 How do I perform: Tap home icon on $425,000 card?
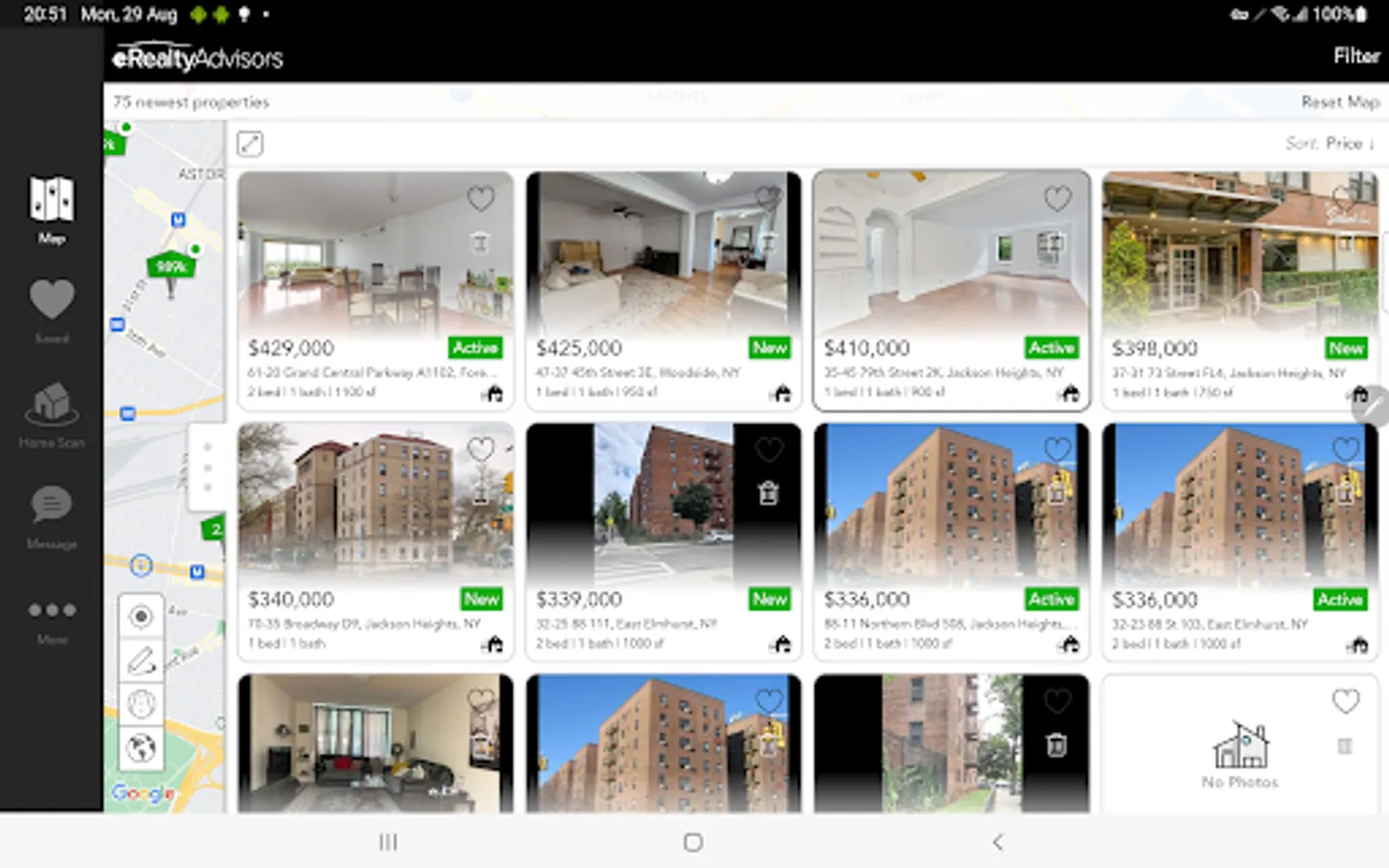[781, 393]
